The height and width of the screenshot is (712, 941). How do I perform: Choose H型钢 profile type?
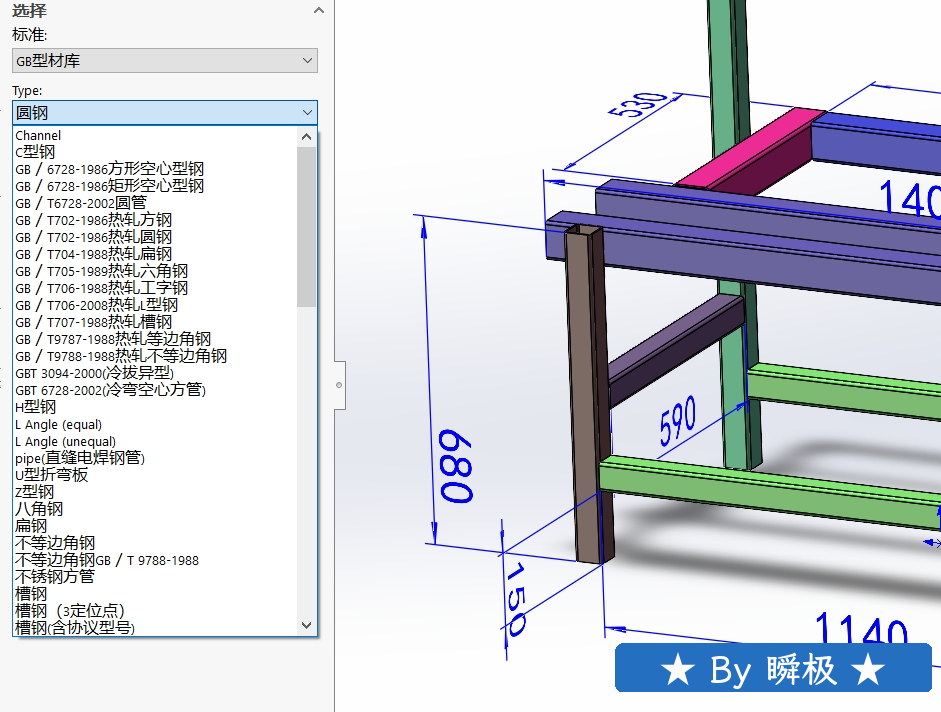[x=35, y=407]
